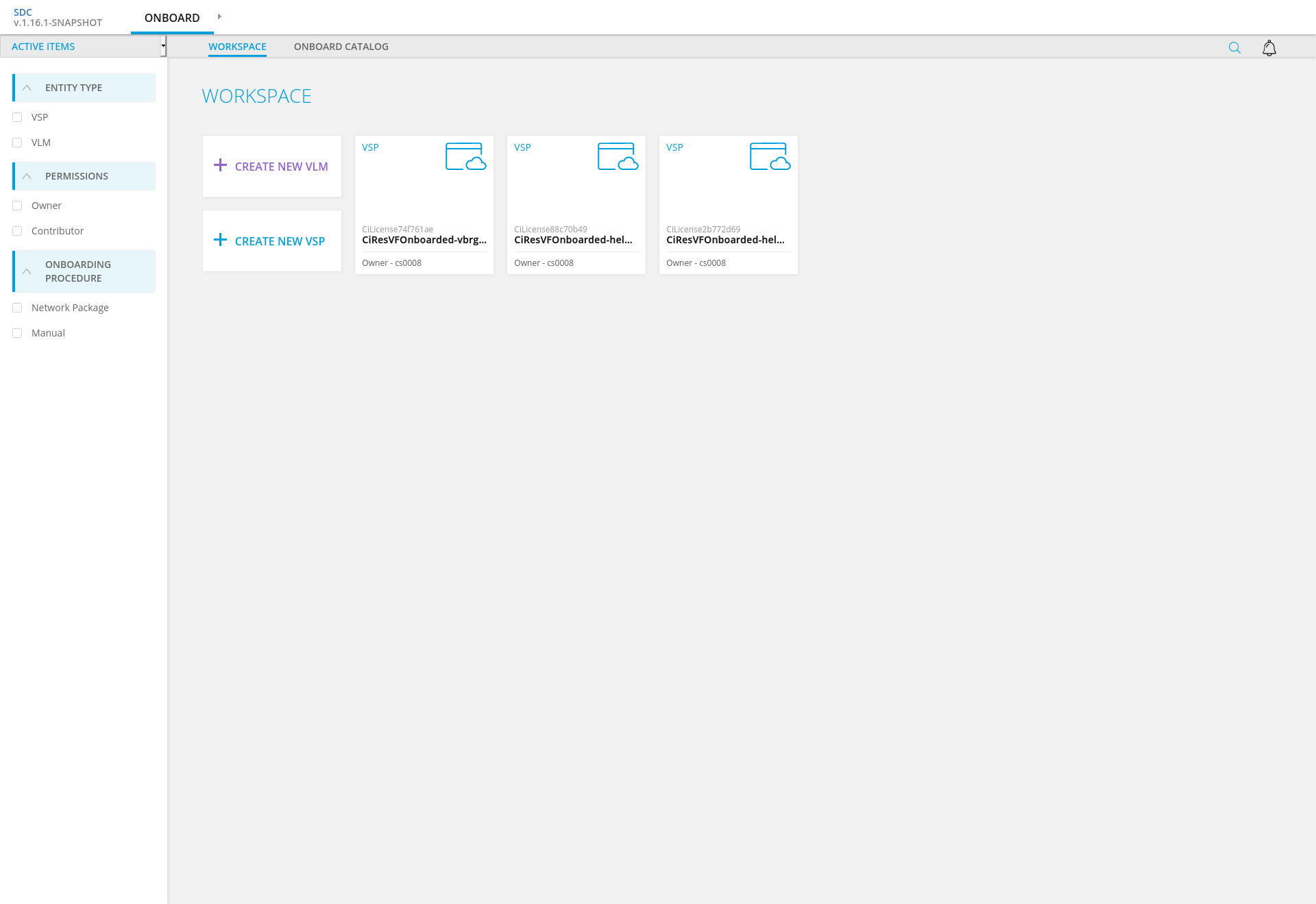
Task: Check the Owner permission filter
Action: (17, 206)
